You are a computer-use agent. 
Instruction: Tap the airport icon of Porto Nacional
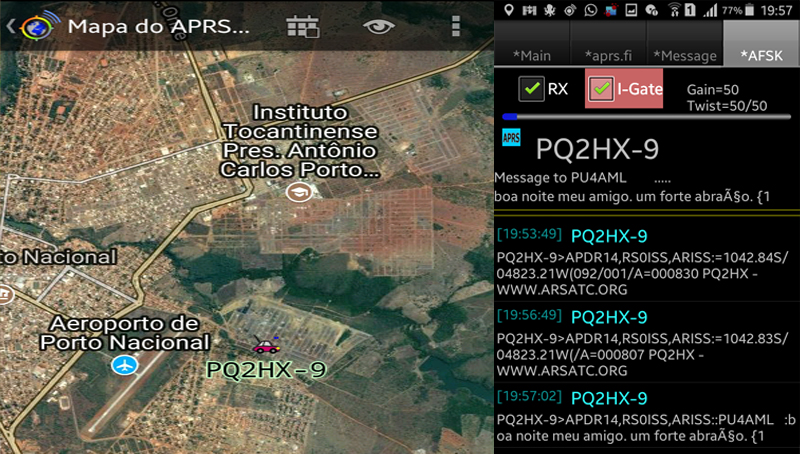pos(124,365)
